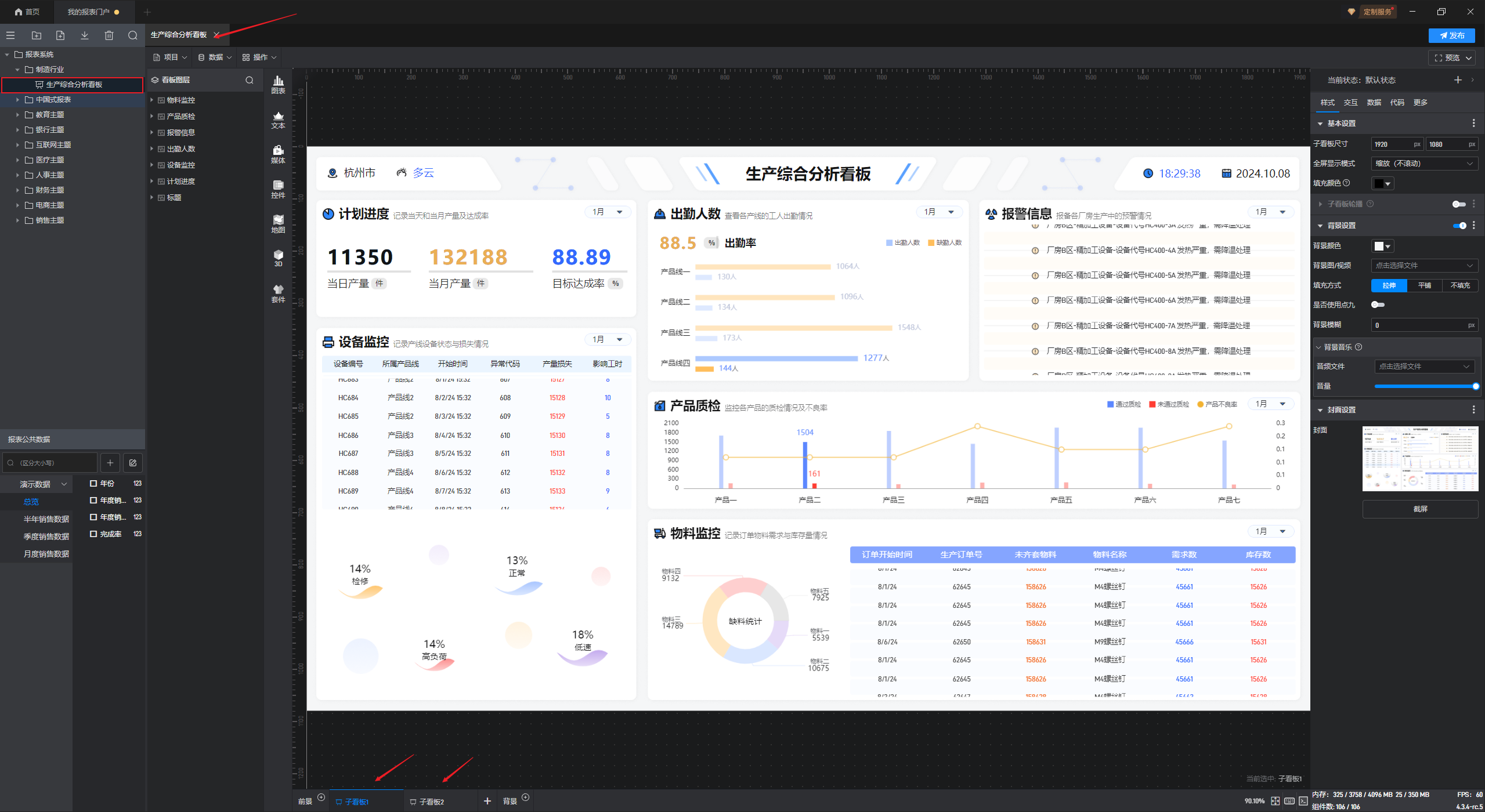
Task: Toggle the 背景设置 switch
Action: tap(1459, 226)
